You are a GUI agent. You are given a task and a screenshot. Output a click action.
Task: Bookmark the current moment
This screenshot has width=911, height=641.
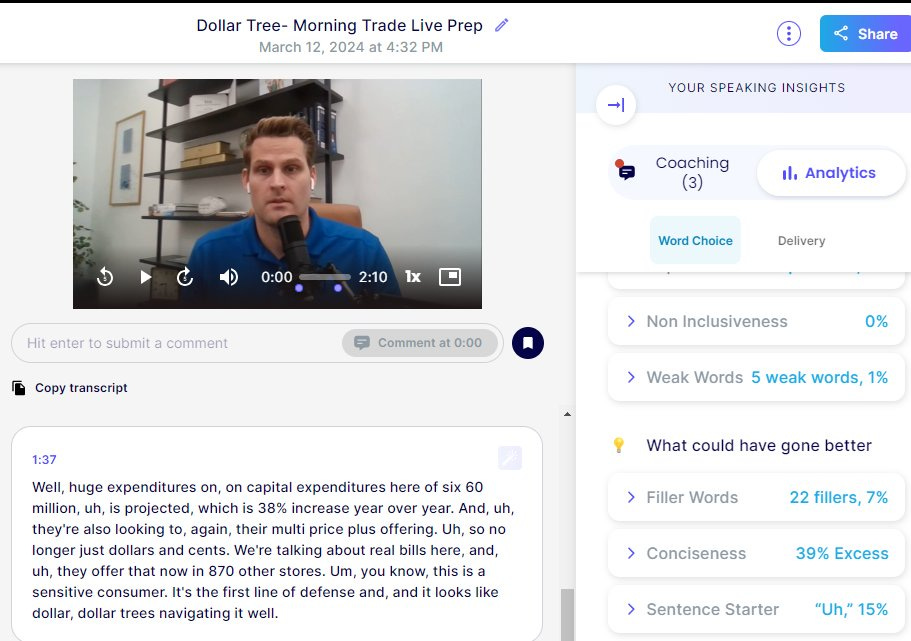[528, 343]
